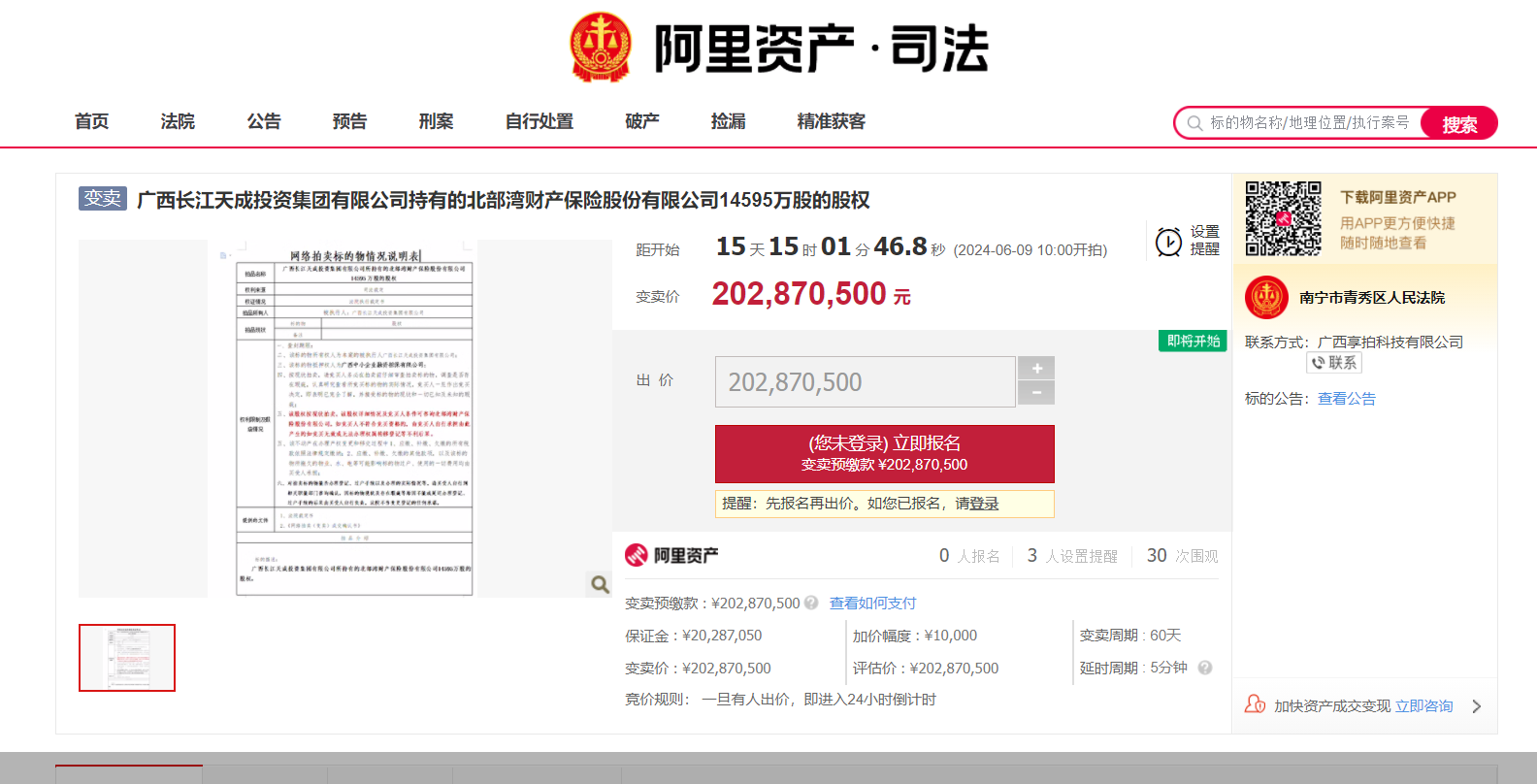The width and height of the screenshot is (1537, 784).
Task: Click the 加价幅度 ¥10,000 text
Action: click(x=915, y=636)
